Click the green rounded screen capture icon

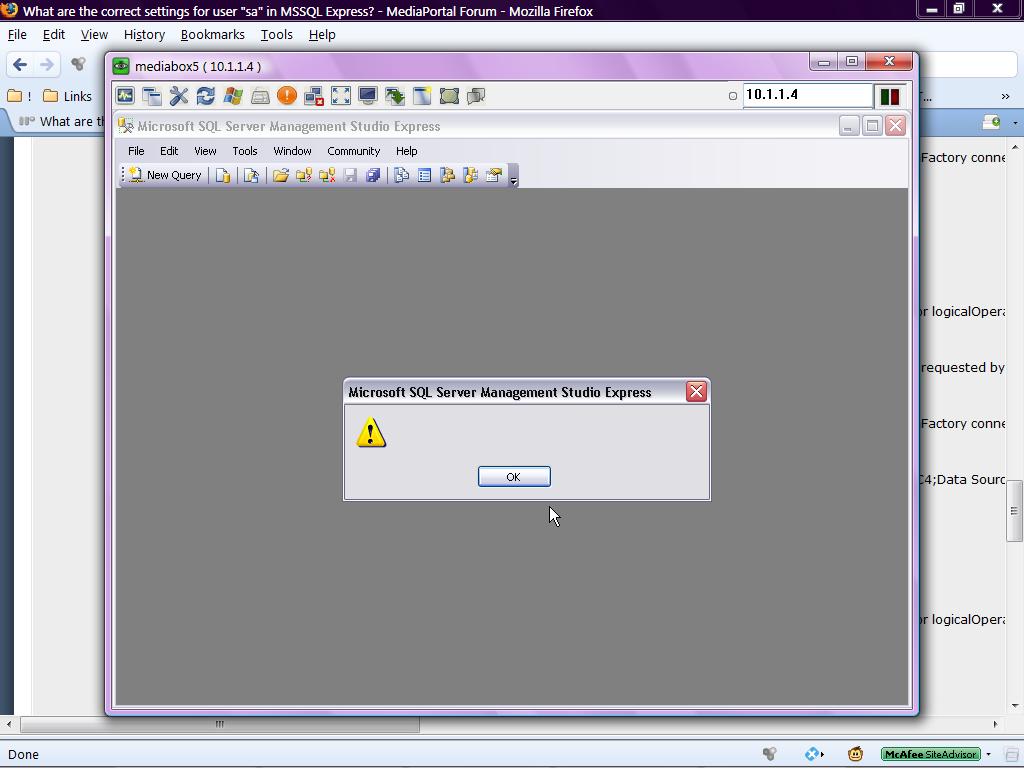[x=449, y=96]
